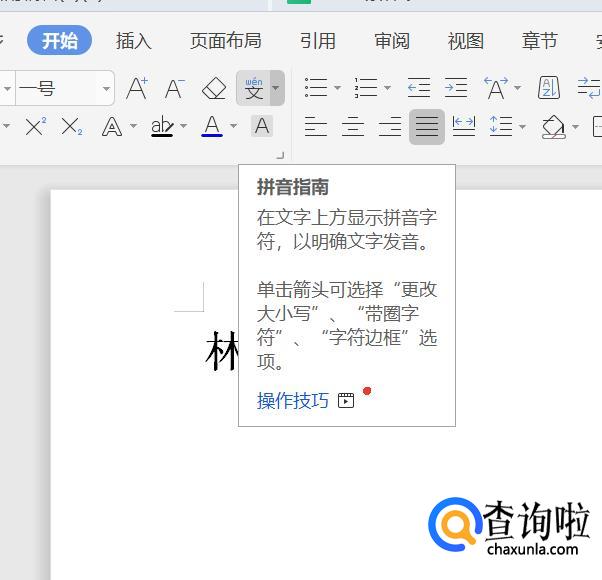Apply the blue font color A
The width and height of the screenshot is (602, 580).
(x=212, y=126)
